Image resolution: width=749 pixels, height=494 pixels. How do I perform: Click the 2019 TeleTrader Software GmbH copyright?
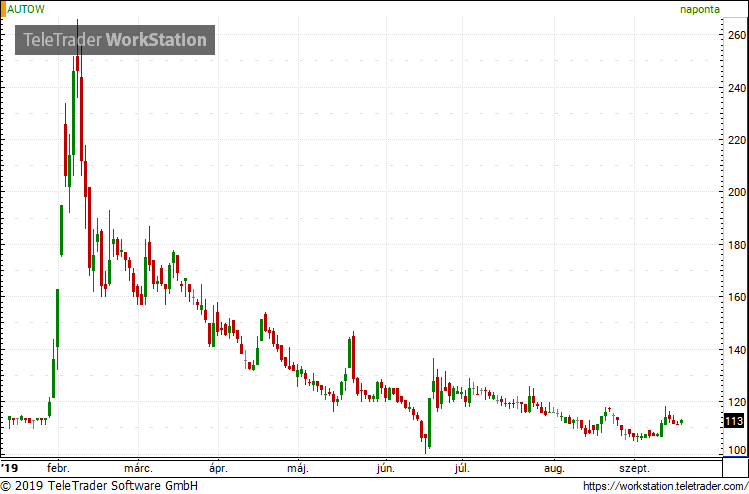point(99,486)
